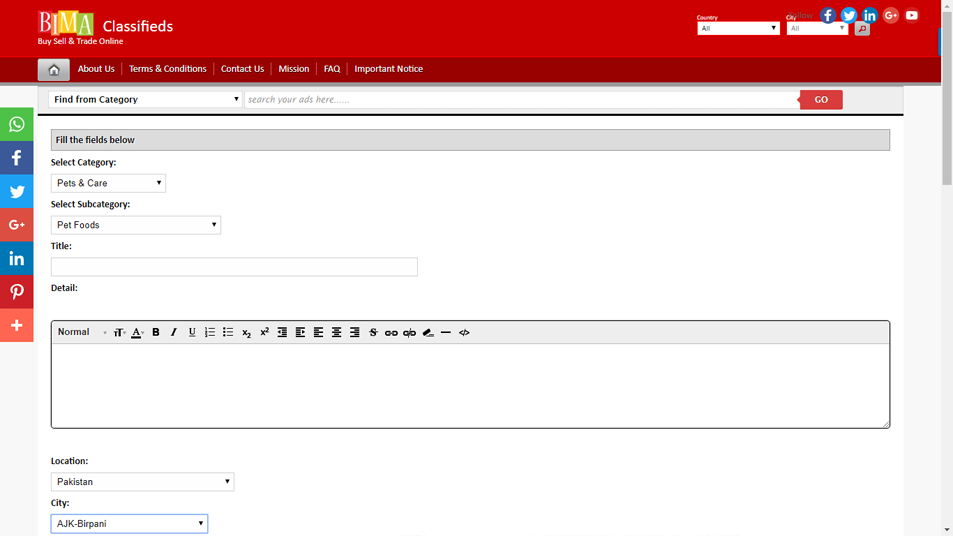
Task: Insert a link with the editor link icon
Action: coord(391,333)
